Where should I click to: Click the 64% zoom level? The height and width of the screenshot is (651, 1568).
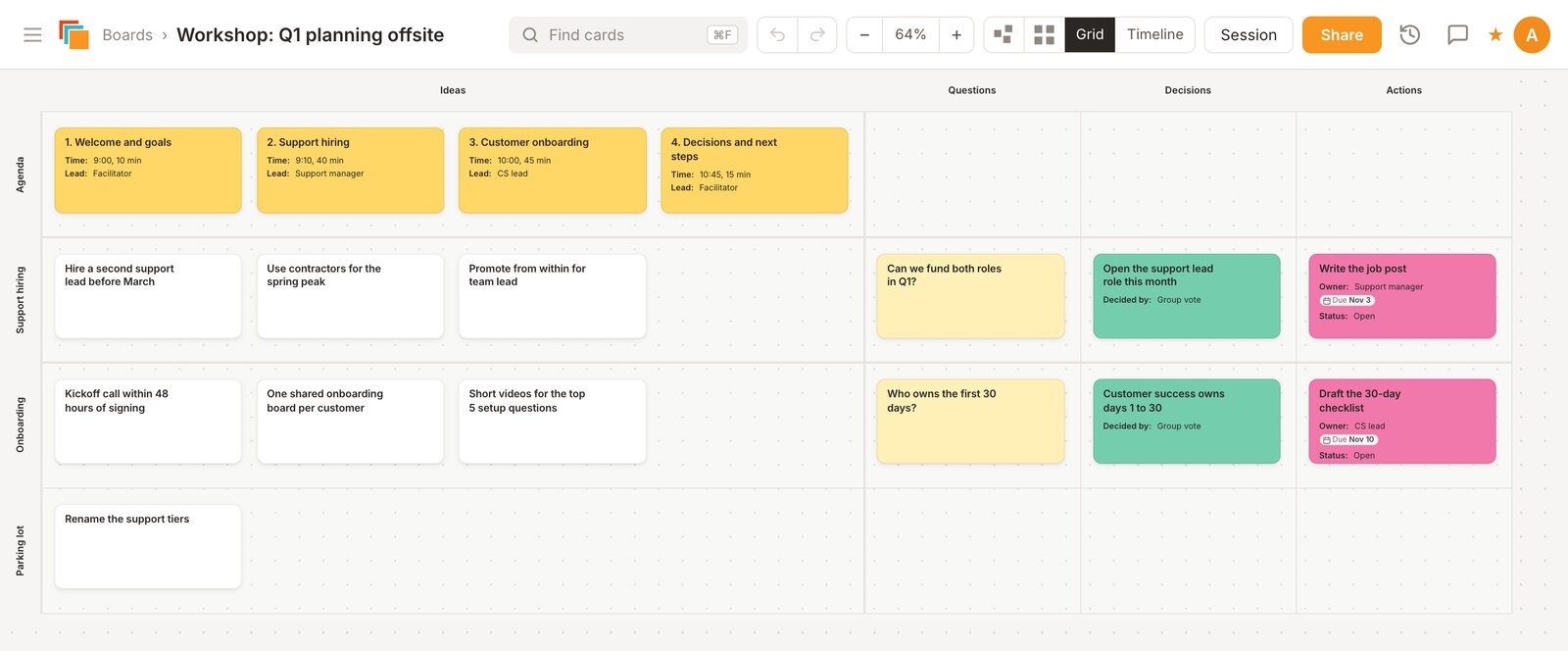point(910,34)
